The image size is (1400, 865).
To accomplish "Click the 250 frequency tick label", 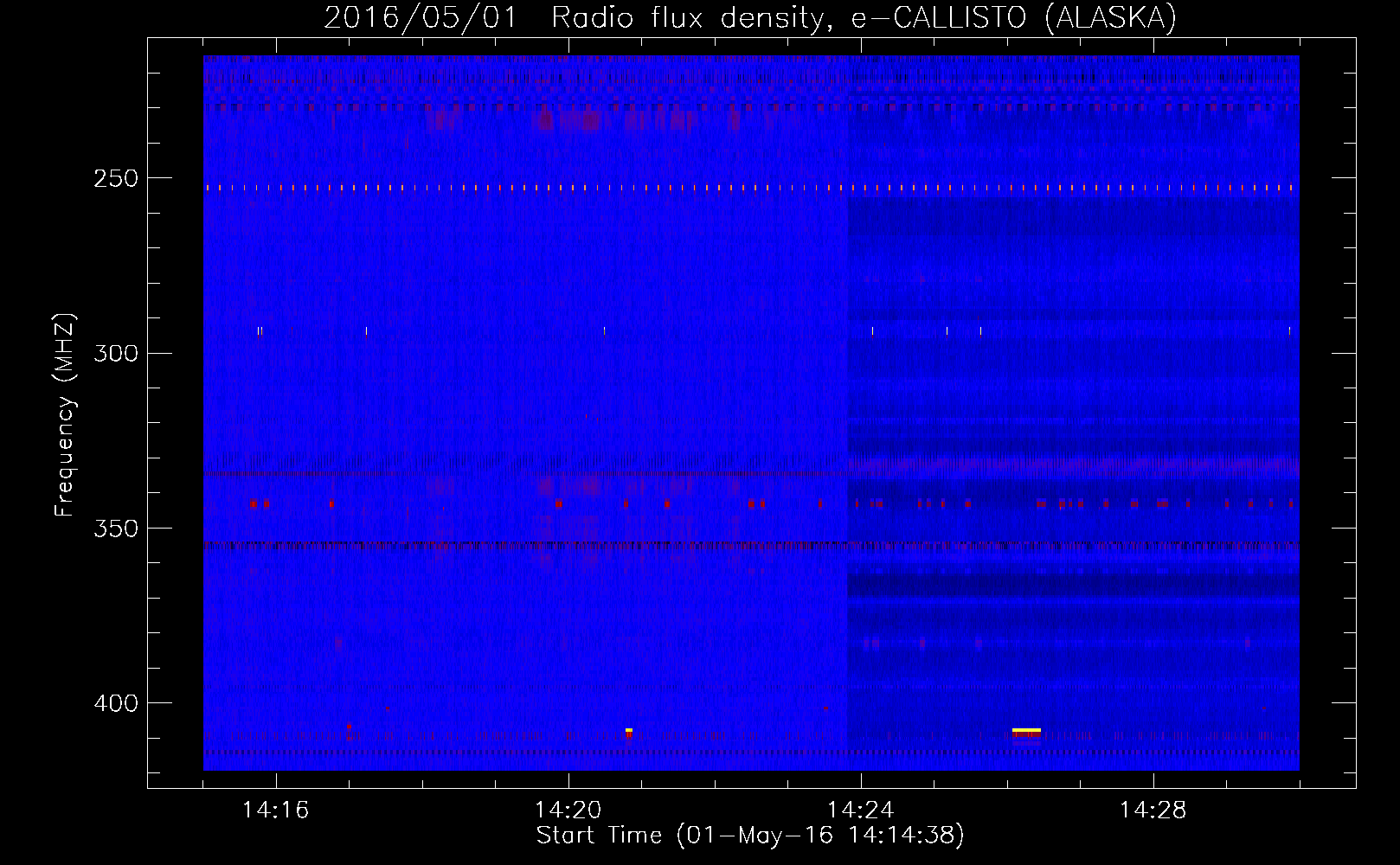I will click(x=116, y=178).
